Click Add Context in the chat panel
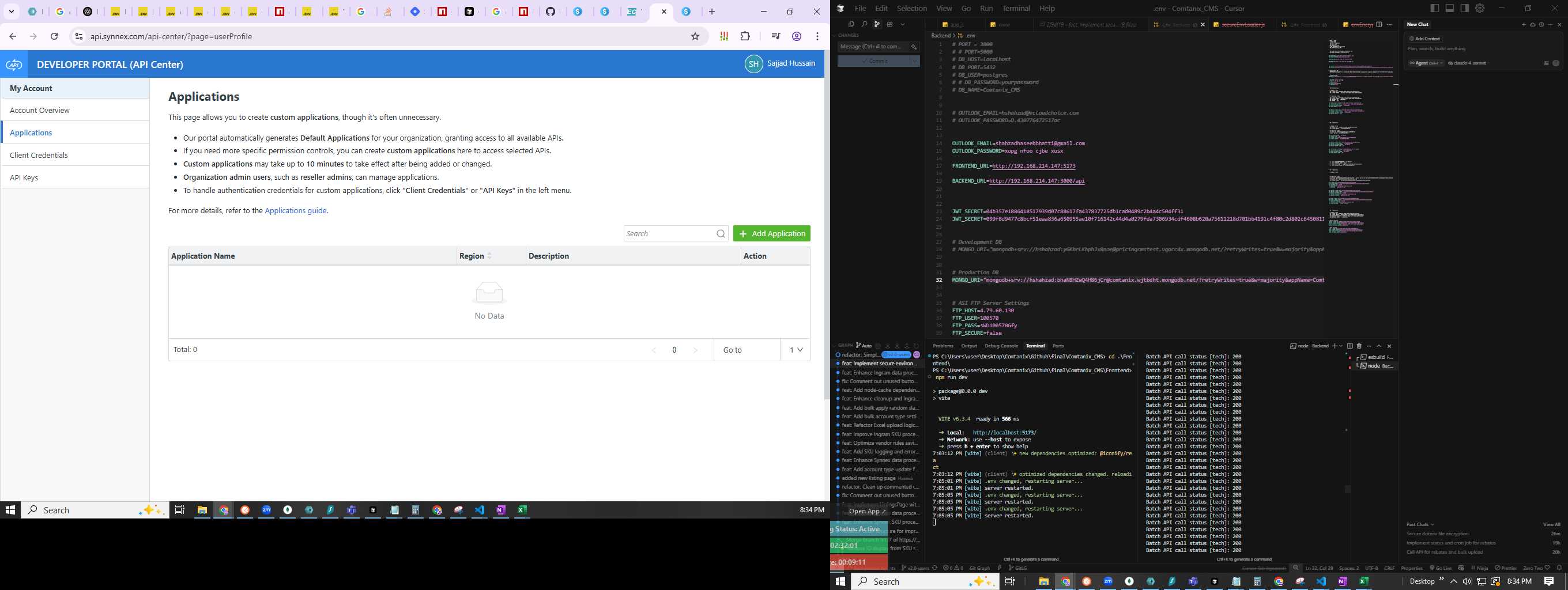1568x590 pixels. tap(1425, 39)
